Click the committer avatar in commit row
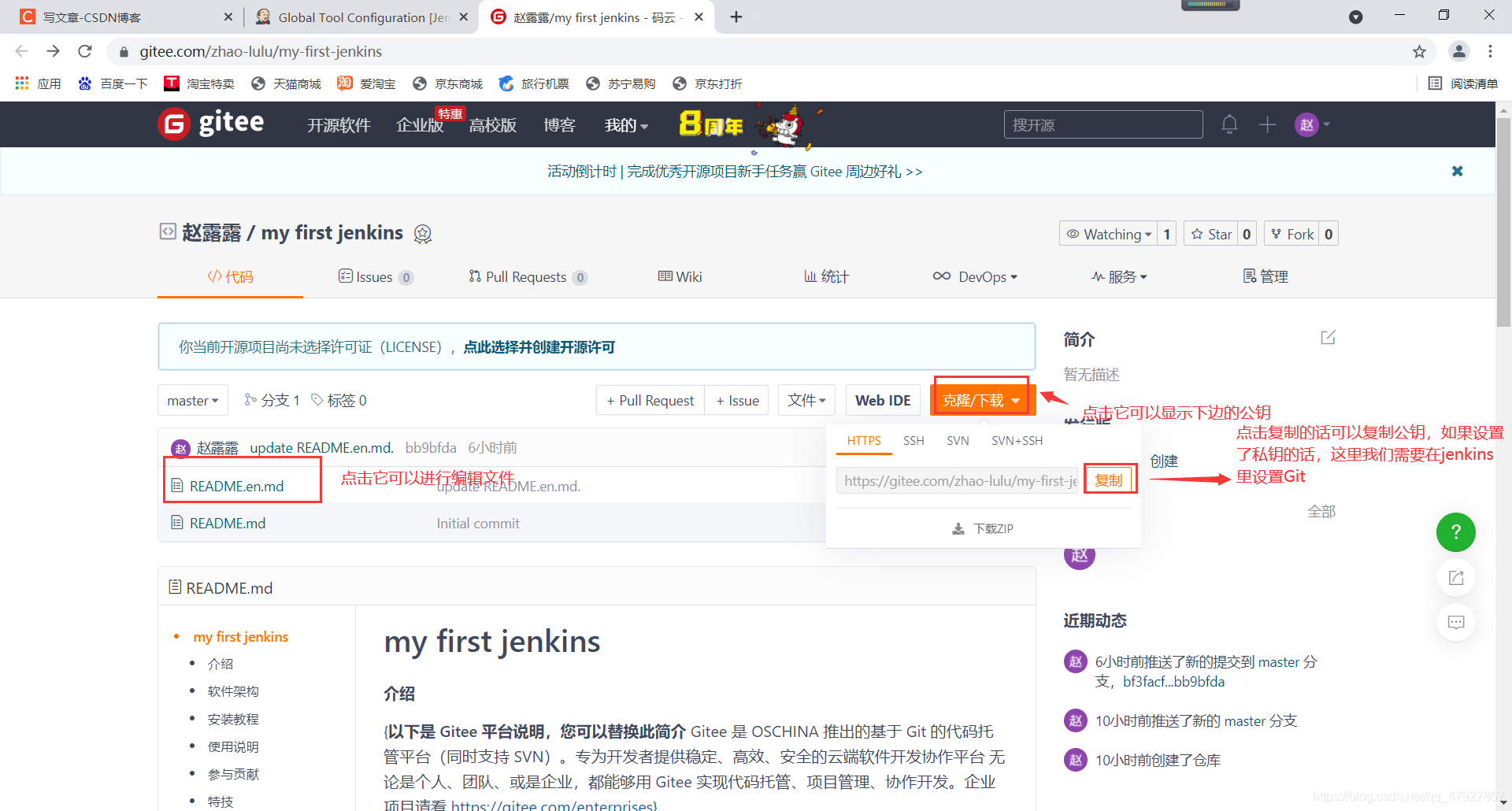The image size is (1512, 811). pos(180,448)
